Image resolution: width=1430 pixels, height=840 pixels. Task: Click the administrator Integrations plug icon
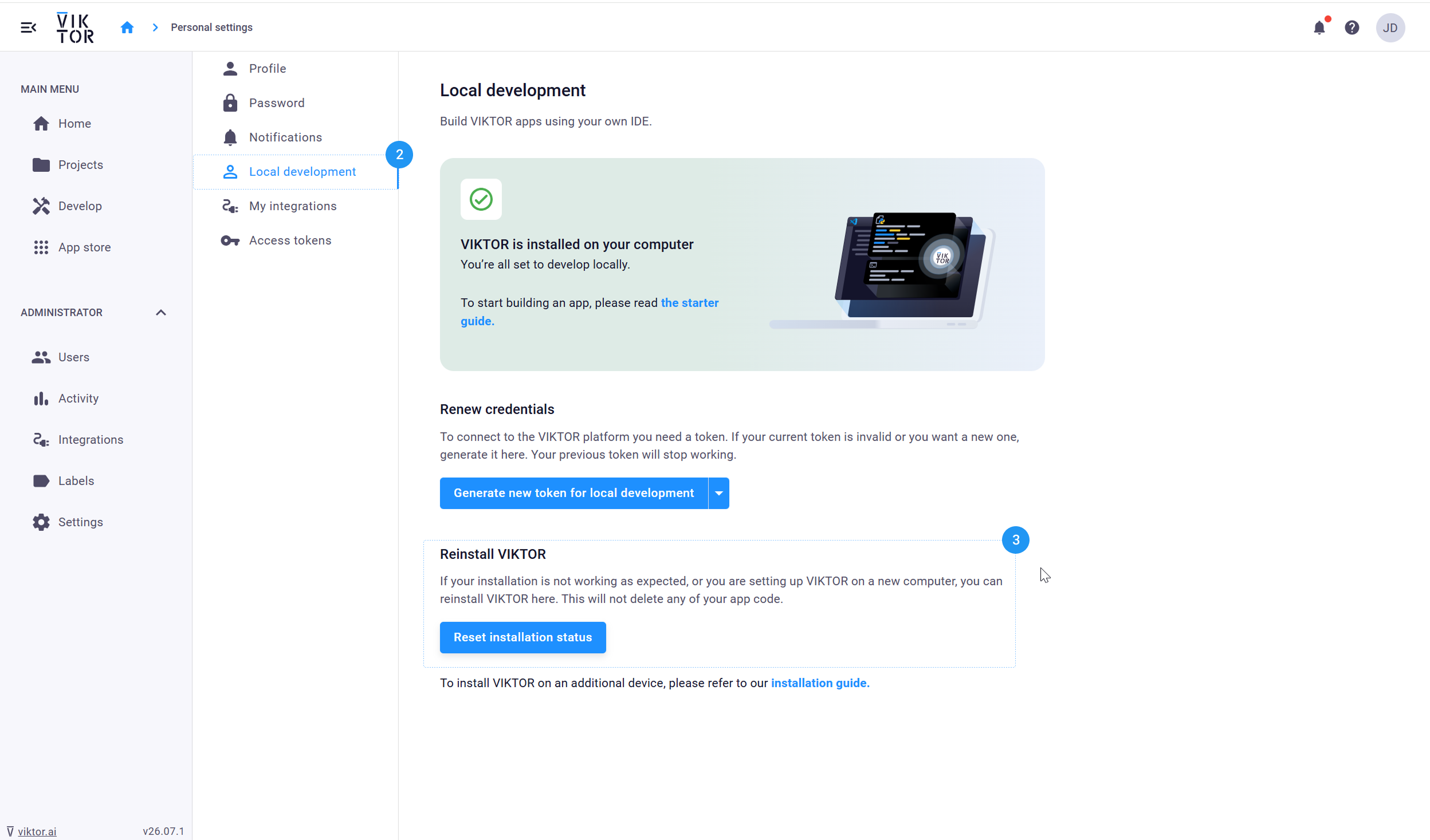coord(41,440)
